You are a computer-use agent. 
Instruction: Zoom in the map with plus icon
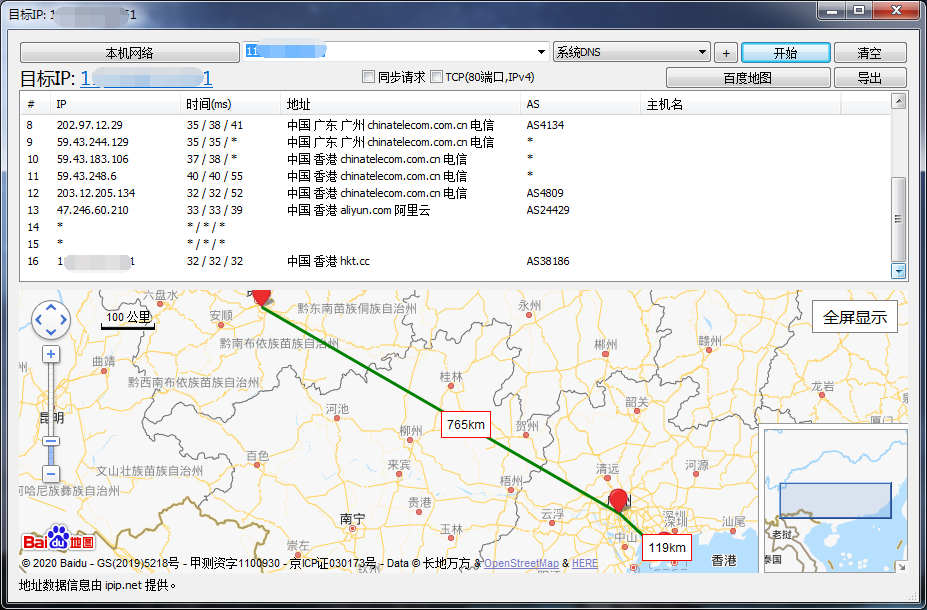pyautogui.click(x=51, y=354)
